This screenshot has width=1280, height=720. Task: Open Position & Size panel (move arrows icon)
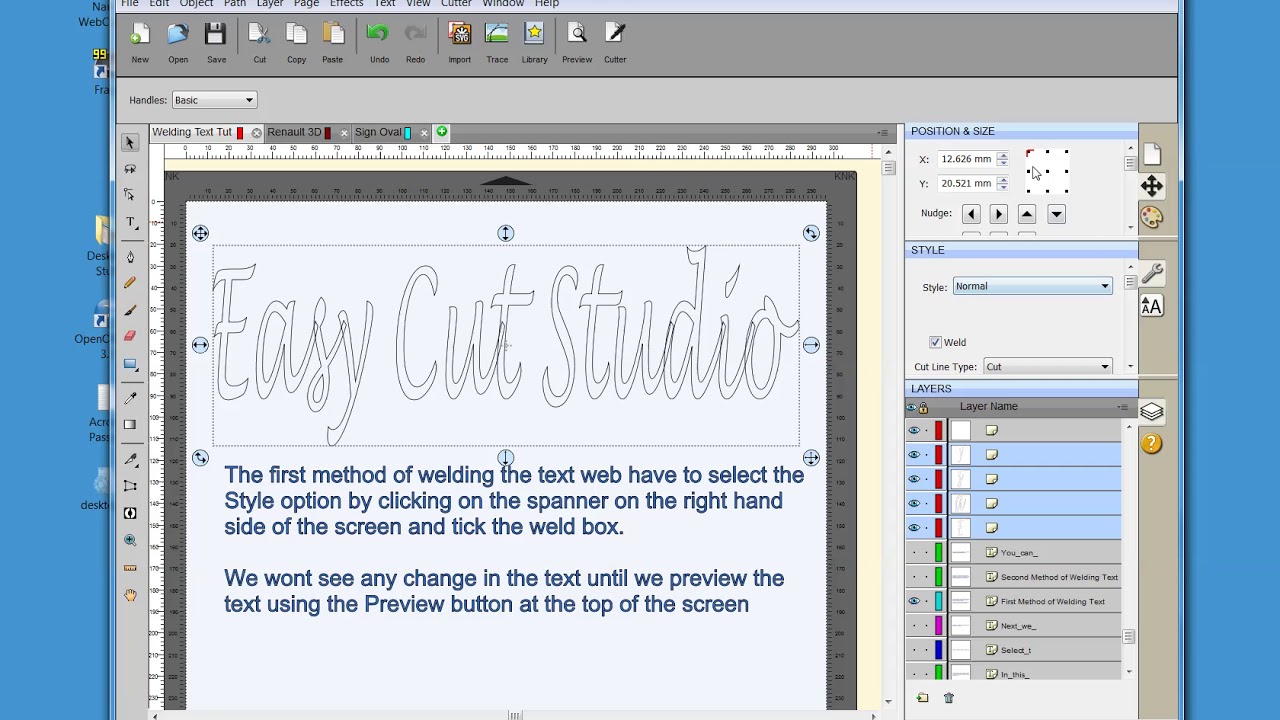pos(1152,186)
